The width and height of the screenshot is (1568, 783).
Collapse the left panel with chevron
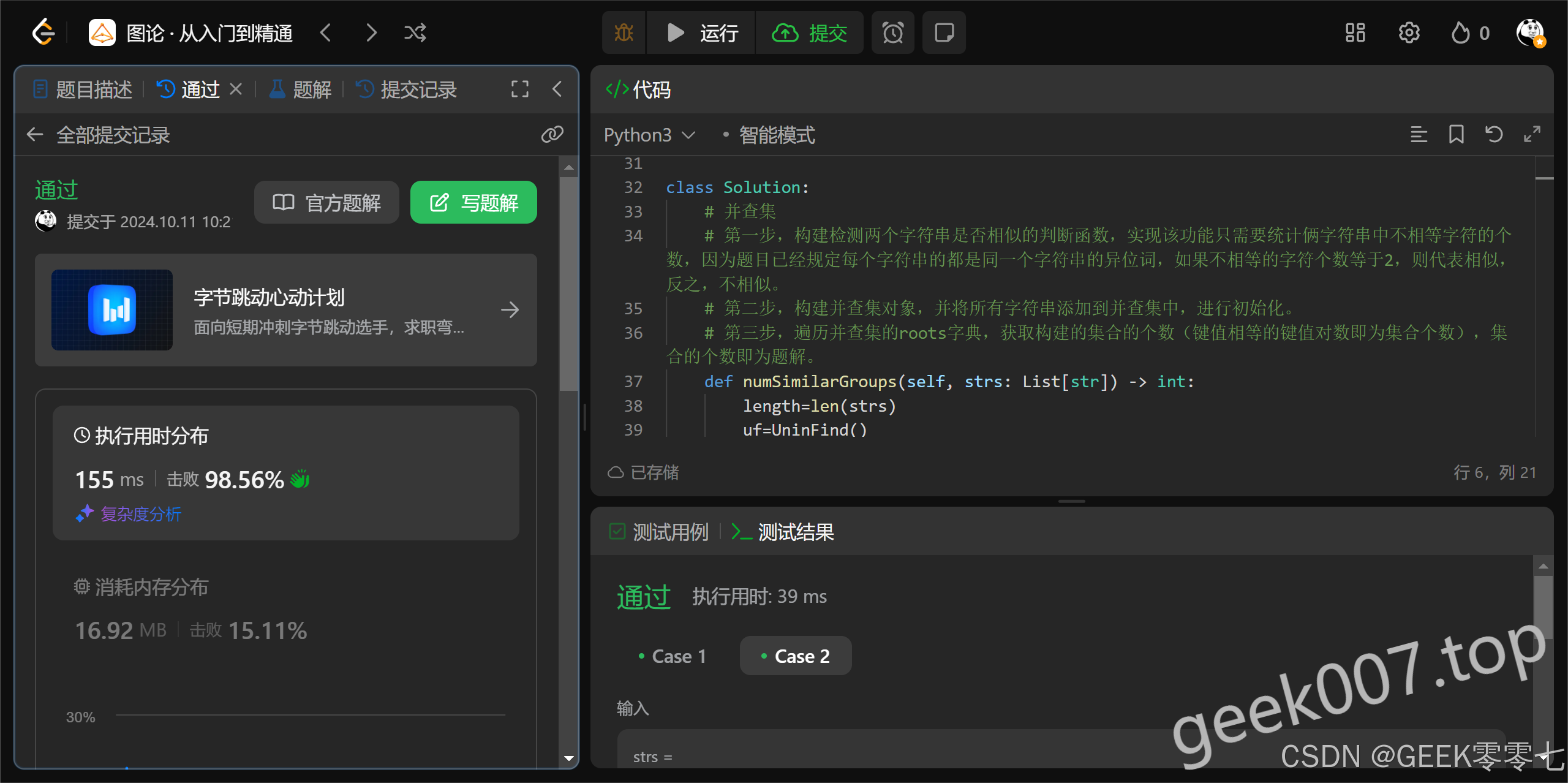click(557, 89)
